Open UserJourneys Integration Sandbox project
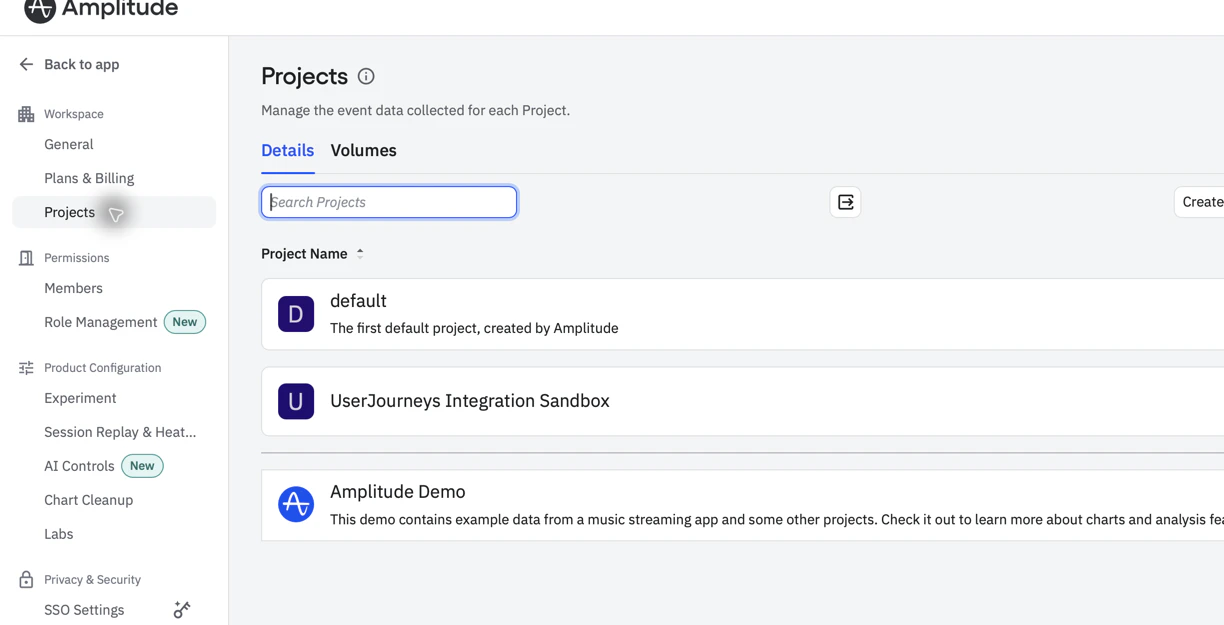The image size is (1224, 625). [x=742, y=401]
